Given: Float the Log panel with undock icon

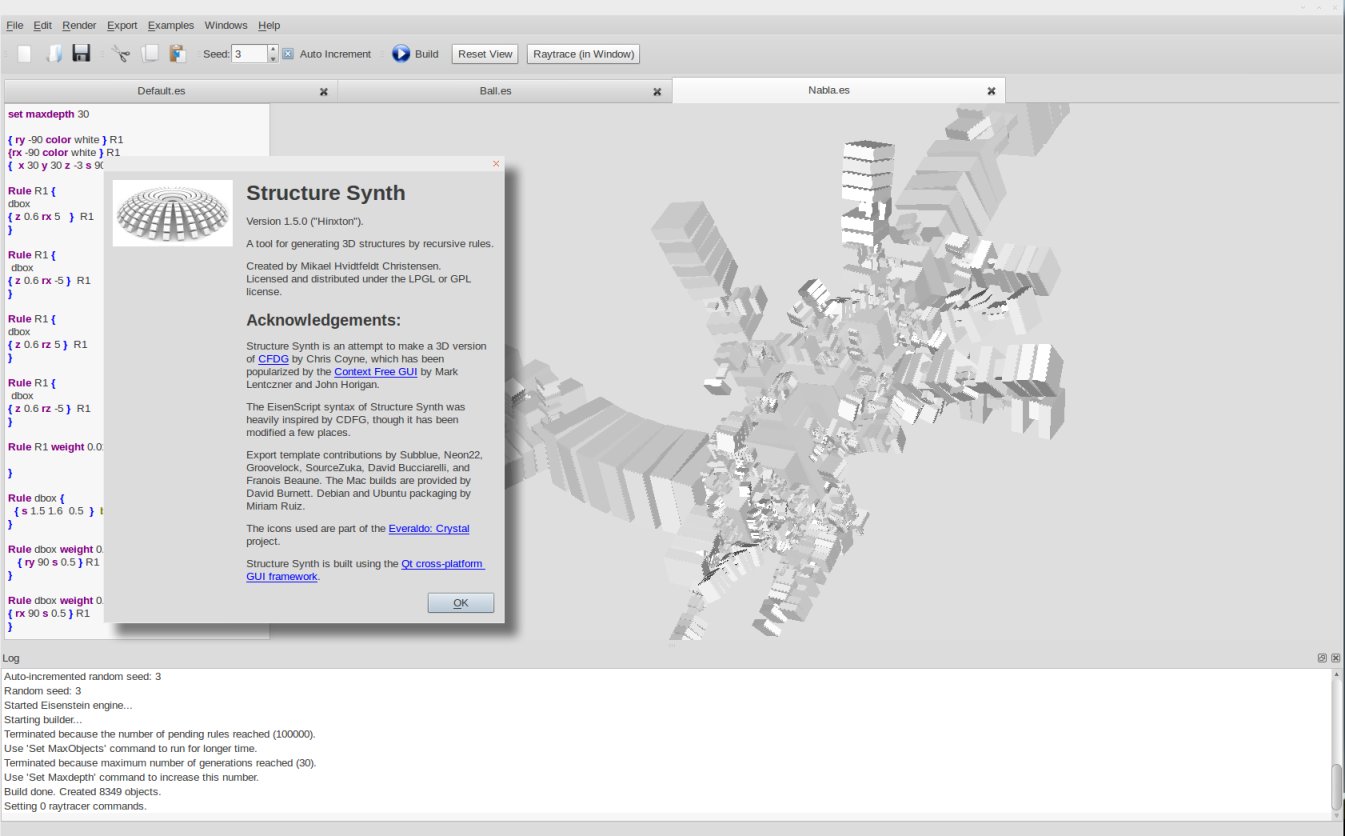Looking at the screenshot, I should [x=1322, y=658].
